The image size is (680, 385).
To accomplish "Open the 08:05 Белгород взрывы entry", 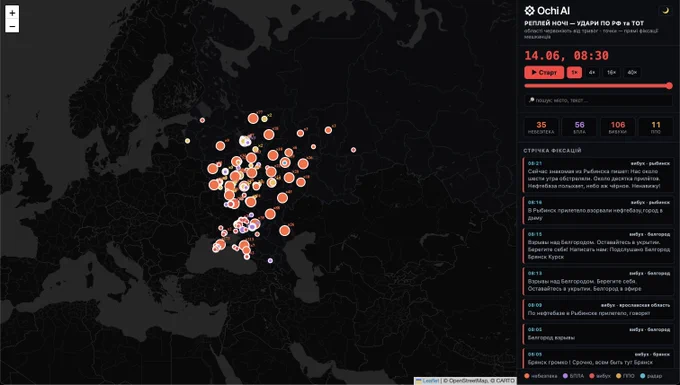I will point(598,334).
